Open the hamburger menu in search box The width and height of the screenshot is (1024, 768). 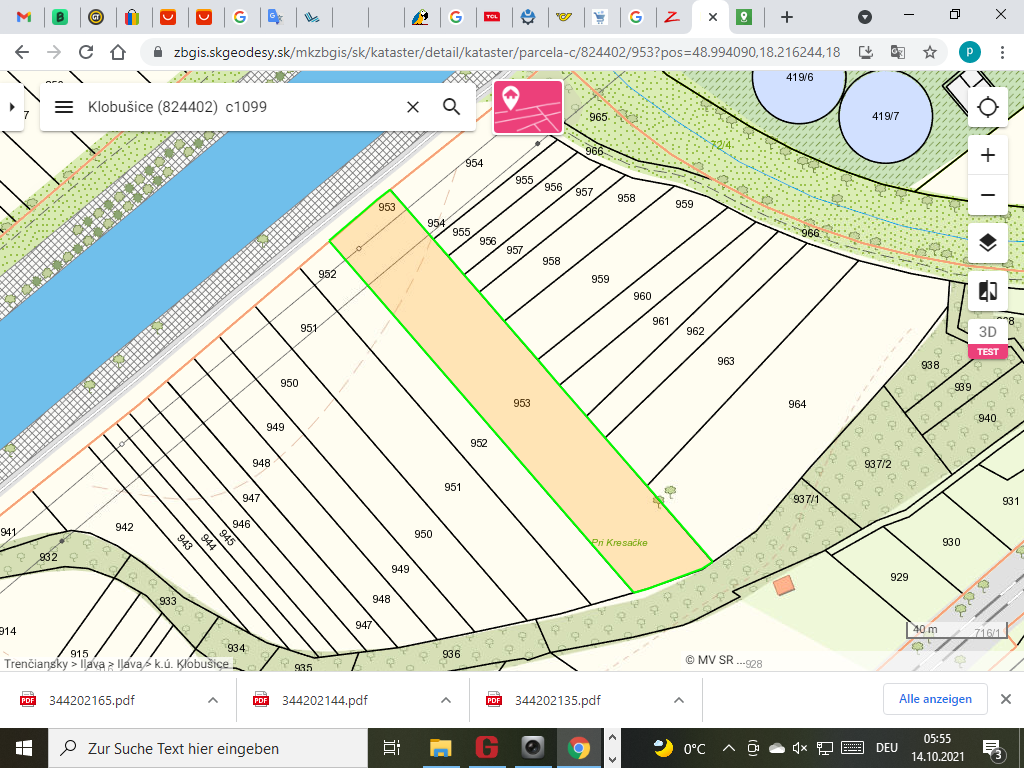[64, 107]
